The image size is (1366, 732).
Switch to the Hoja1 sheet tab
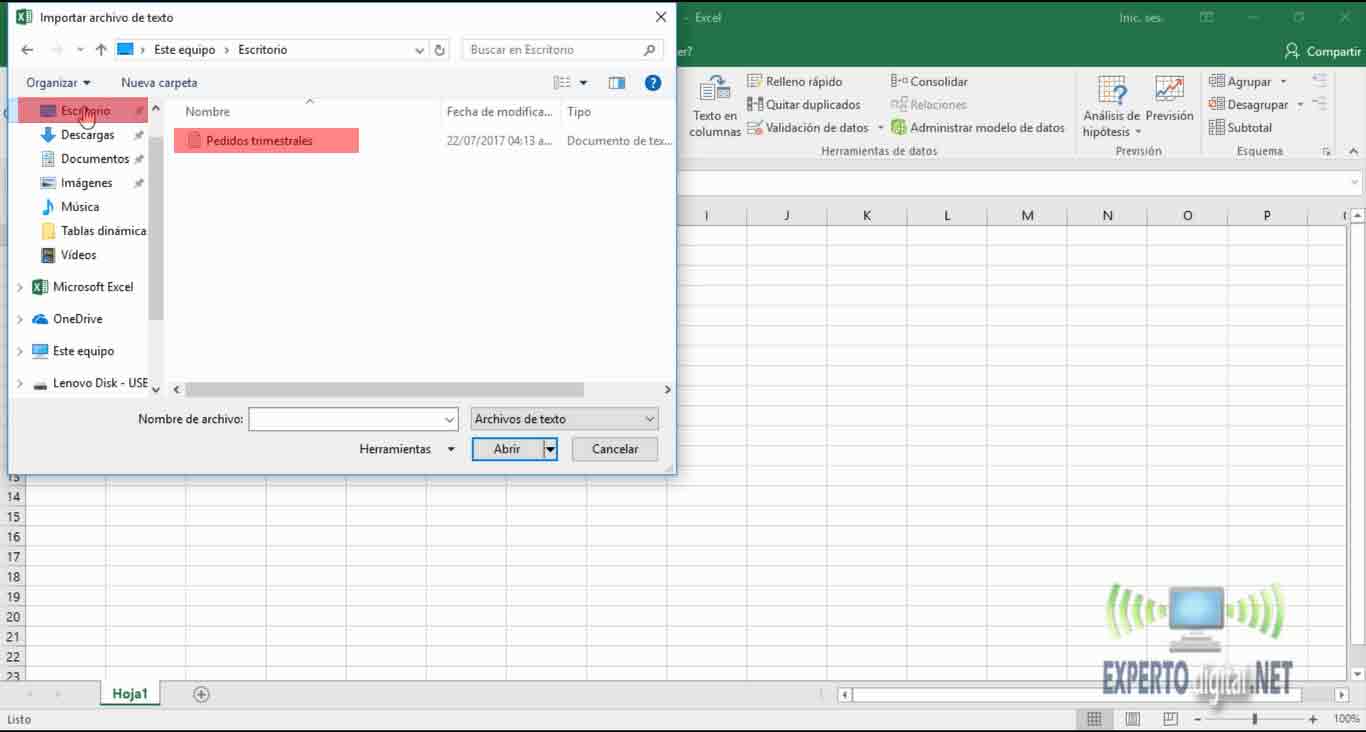130,692
